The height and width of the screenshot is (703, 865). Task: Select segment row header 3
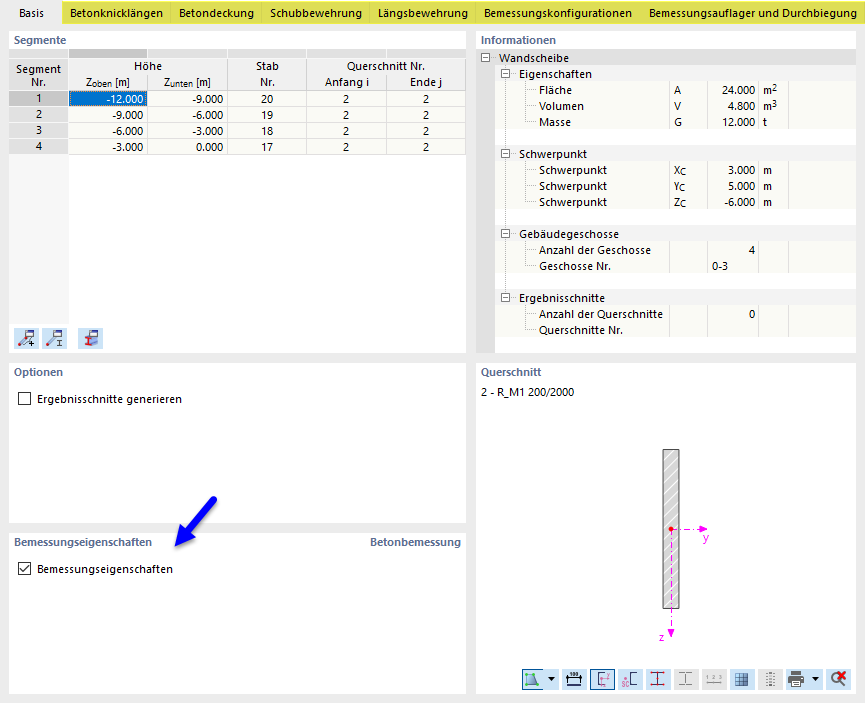(39, 130)
